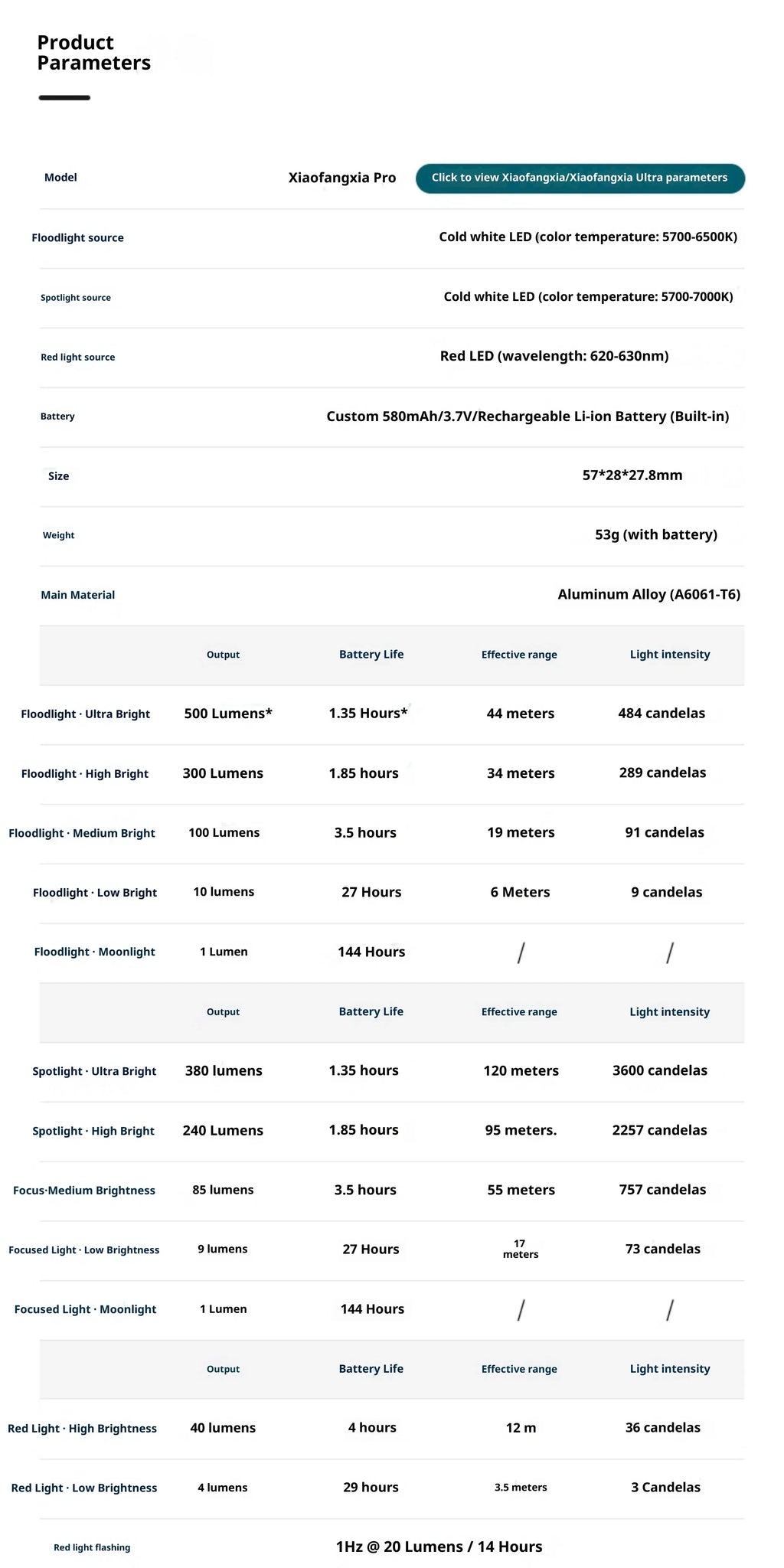Select the Red LED wavelength value
This screenshot has height=1568, width=784.
554,356
